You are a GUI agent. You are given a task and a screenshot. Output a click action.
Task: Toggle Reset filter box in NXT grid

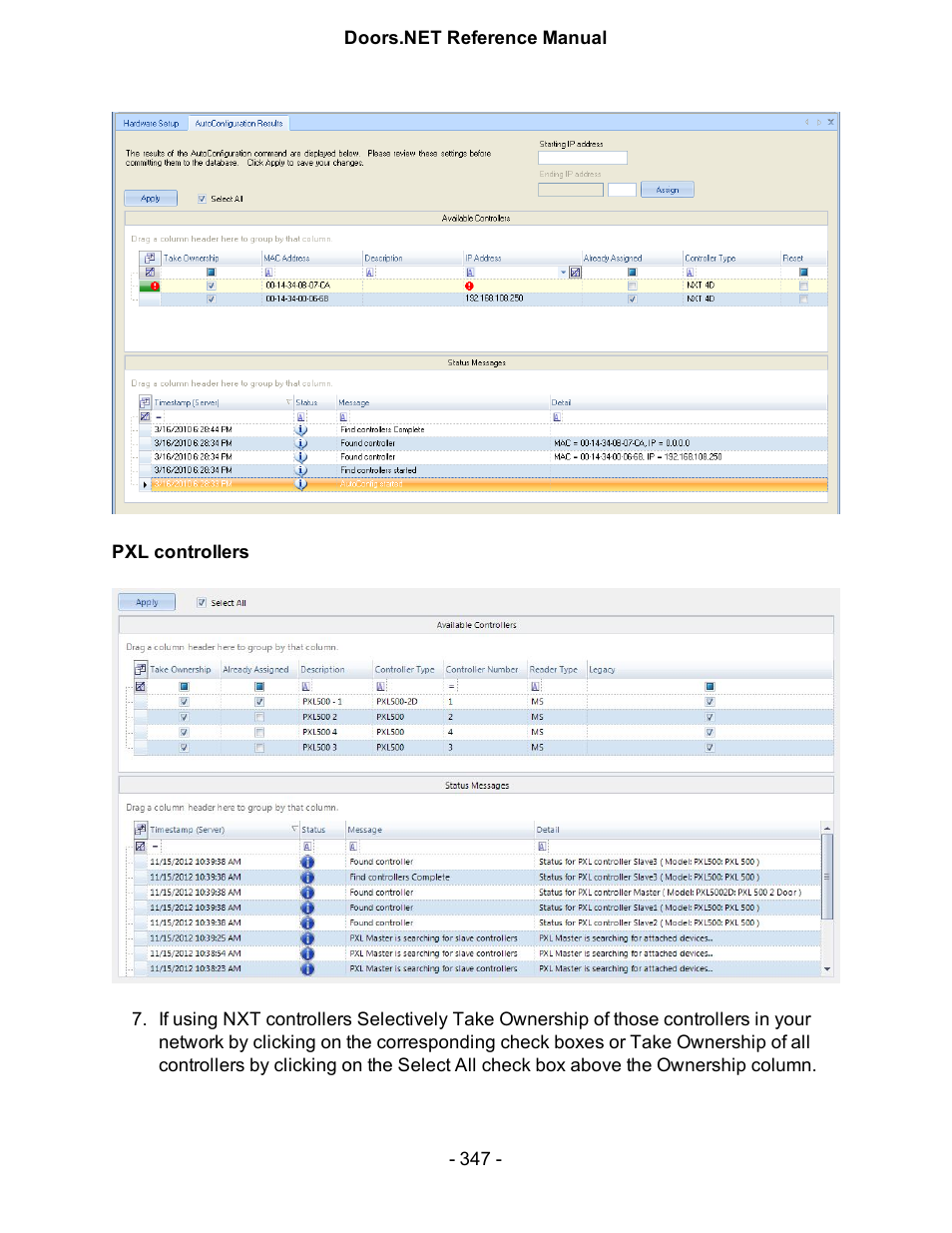803,272
